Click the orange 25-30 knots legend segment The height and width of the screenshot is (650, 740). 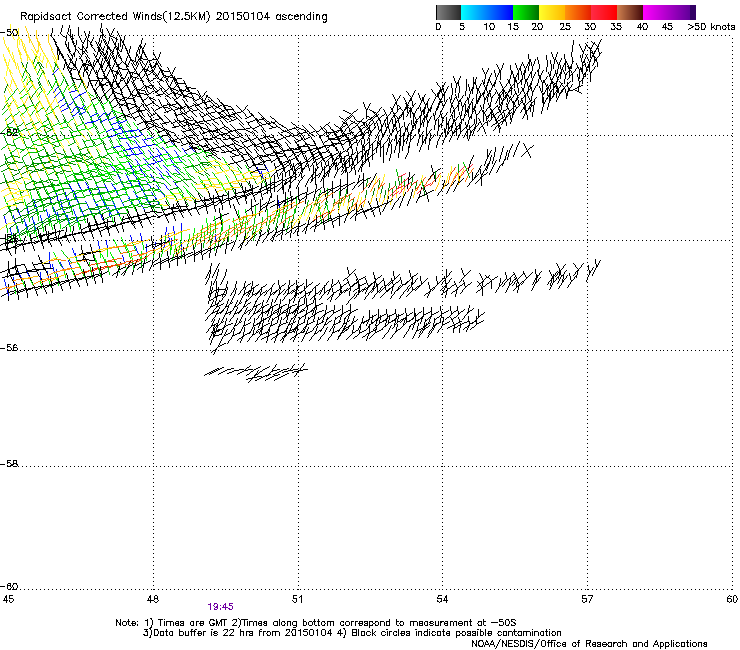[x=578, y=12]
